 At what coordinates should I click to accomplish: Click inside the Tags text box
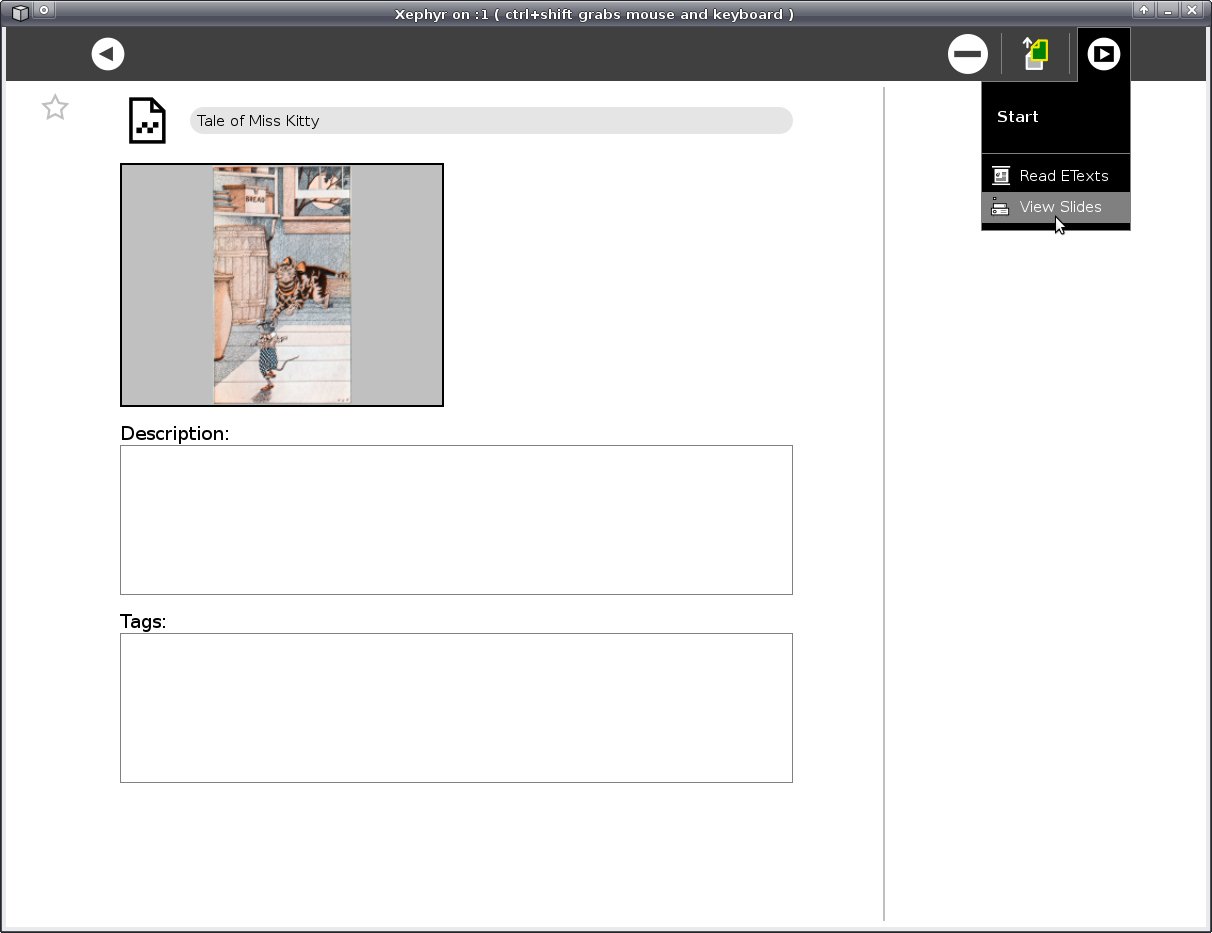pos(456,708)
